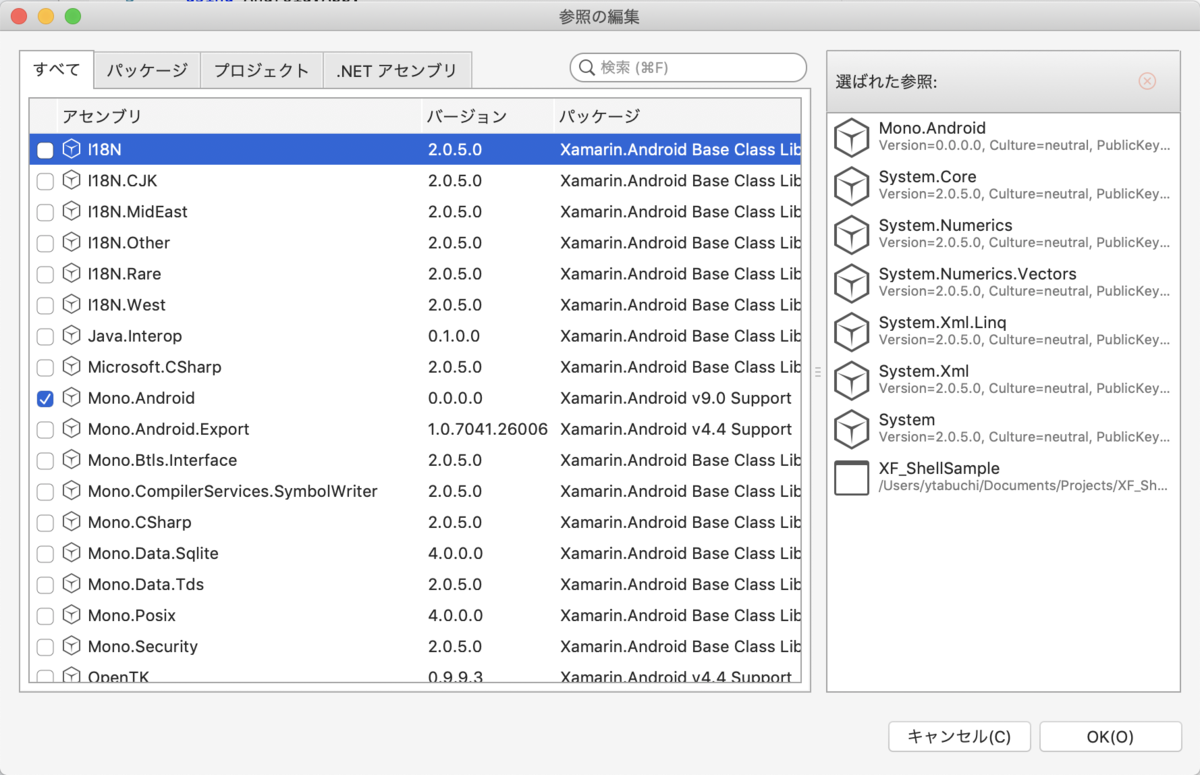Uncheck the Mono.Android checkbox
Image resolution: width=1200 pixels, height=775 pixels.
point(45,398)
